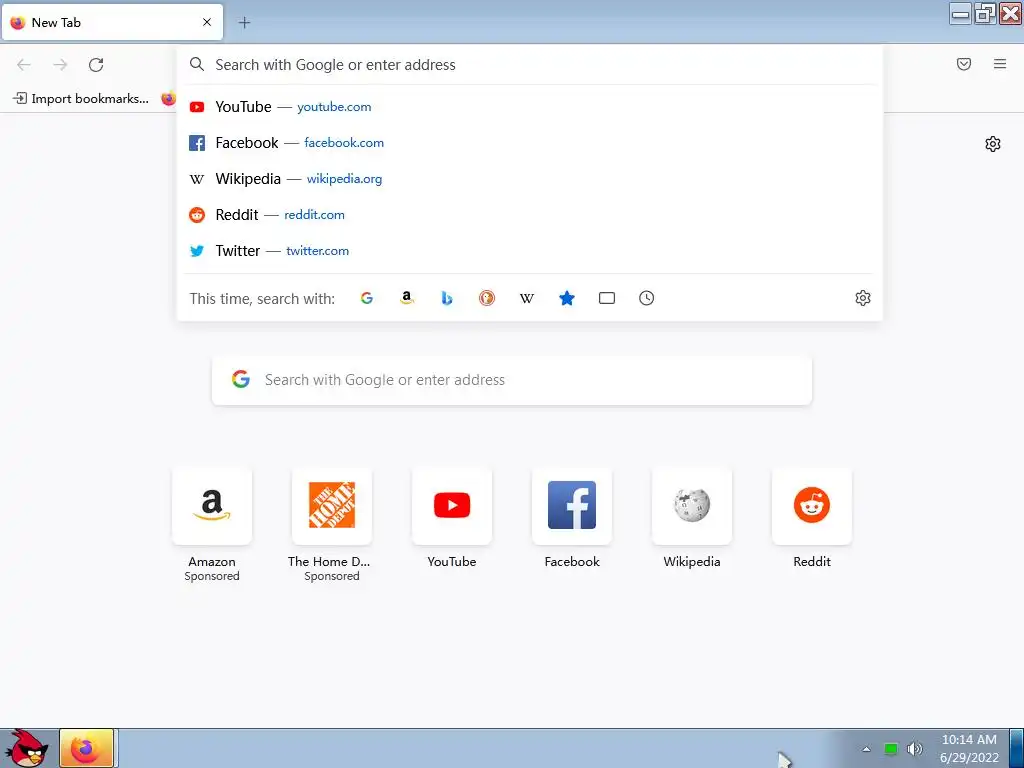Select the New Tab tab
The height and width of the screenshot is (768, 1024).
(112, 22)
